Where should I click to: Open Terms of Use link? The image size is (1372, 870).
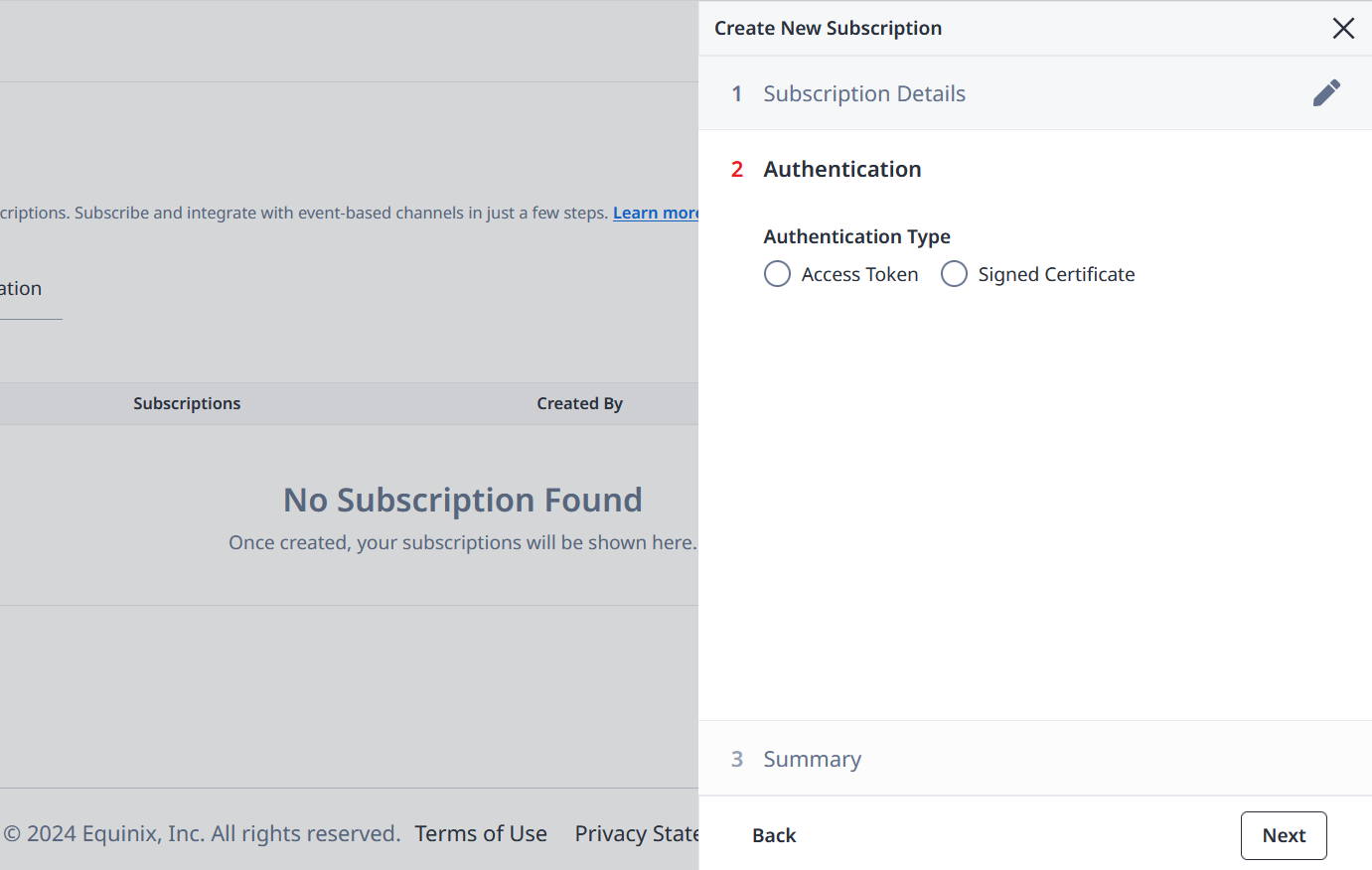(x=481, y=833)
